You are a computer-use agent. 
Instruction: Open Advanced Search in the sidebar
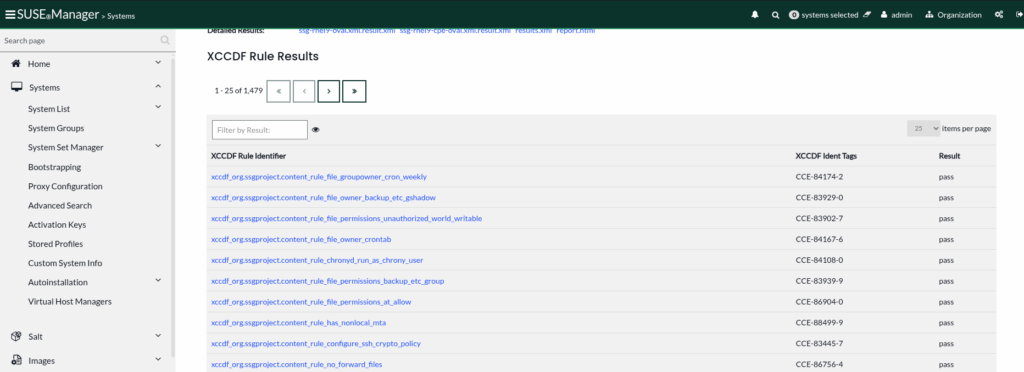coord(60,206)
